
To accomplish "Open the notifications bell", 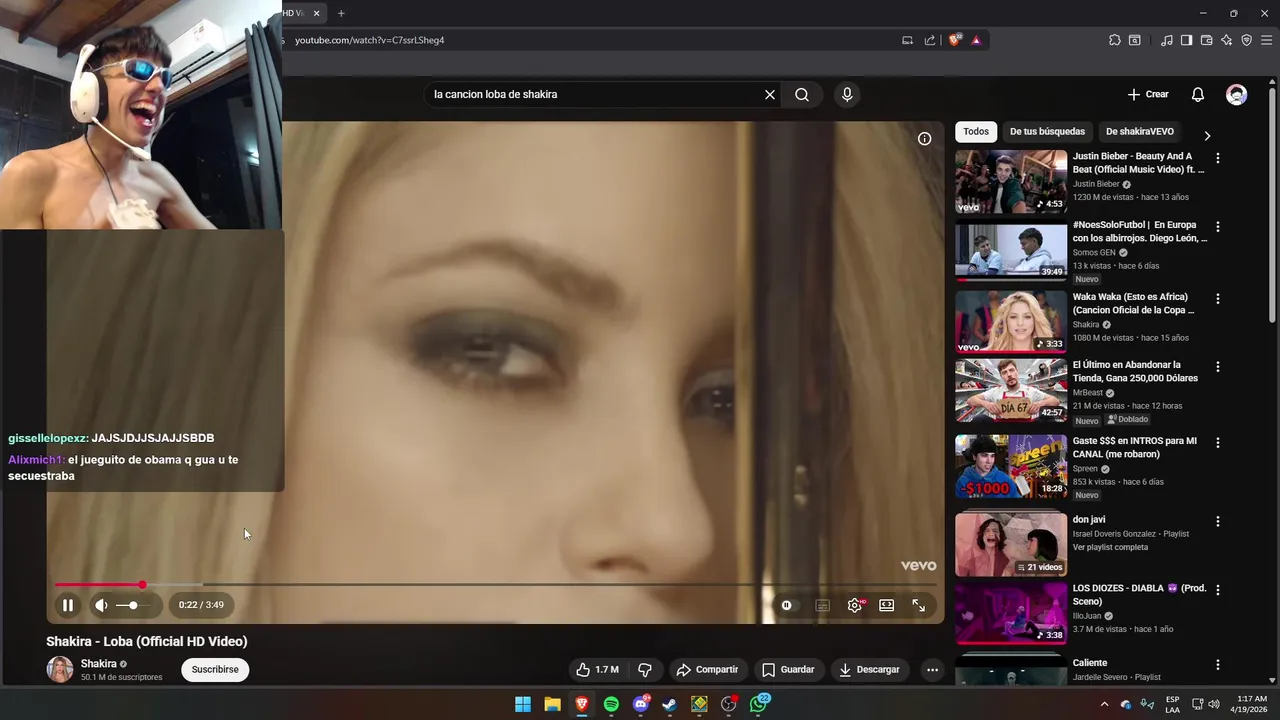I will click(1197, 94).
